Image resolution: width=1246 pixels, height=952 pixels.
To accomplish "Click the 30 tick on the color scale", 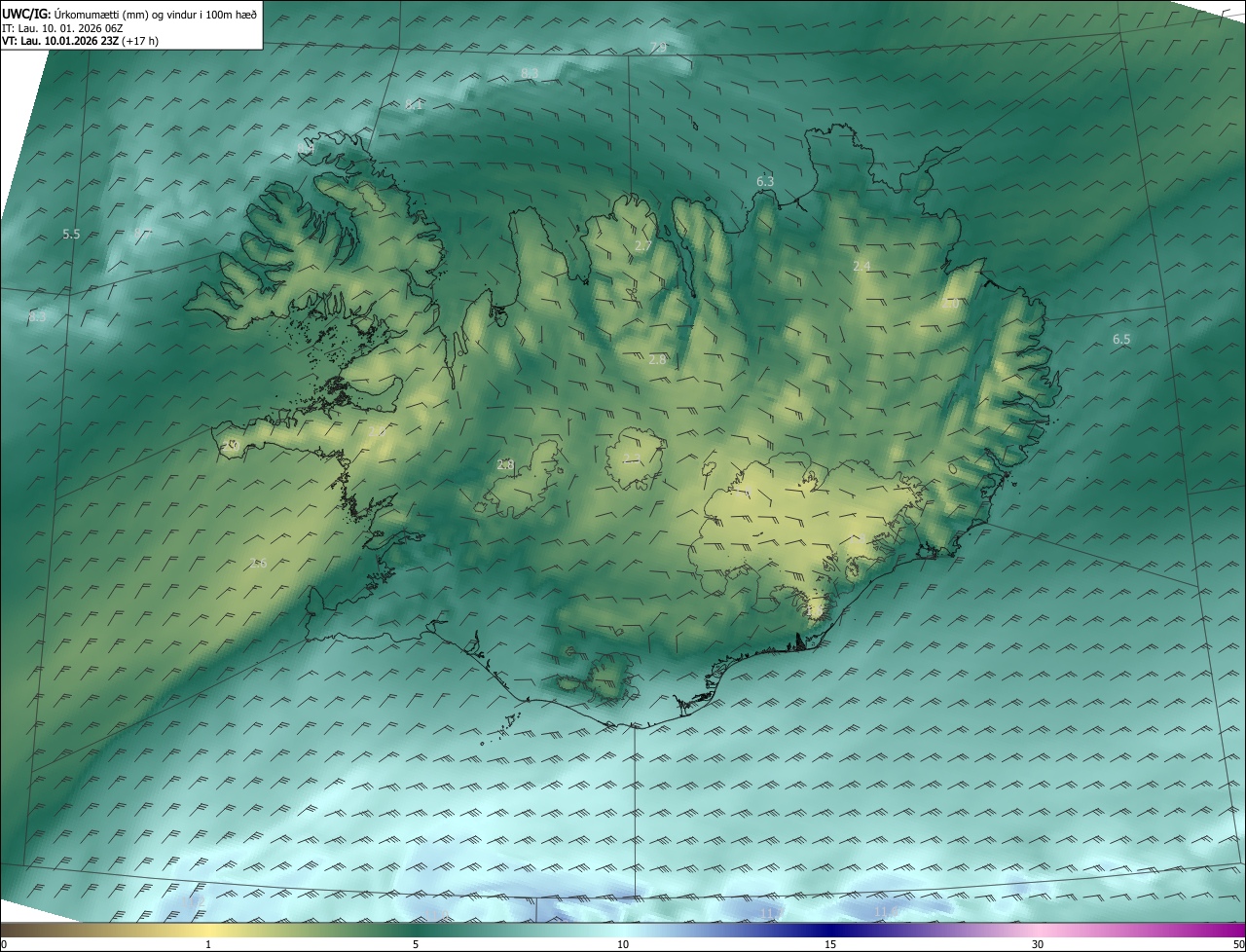I will pyautogui.click(x=1038, y=944).
